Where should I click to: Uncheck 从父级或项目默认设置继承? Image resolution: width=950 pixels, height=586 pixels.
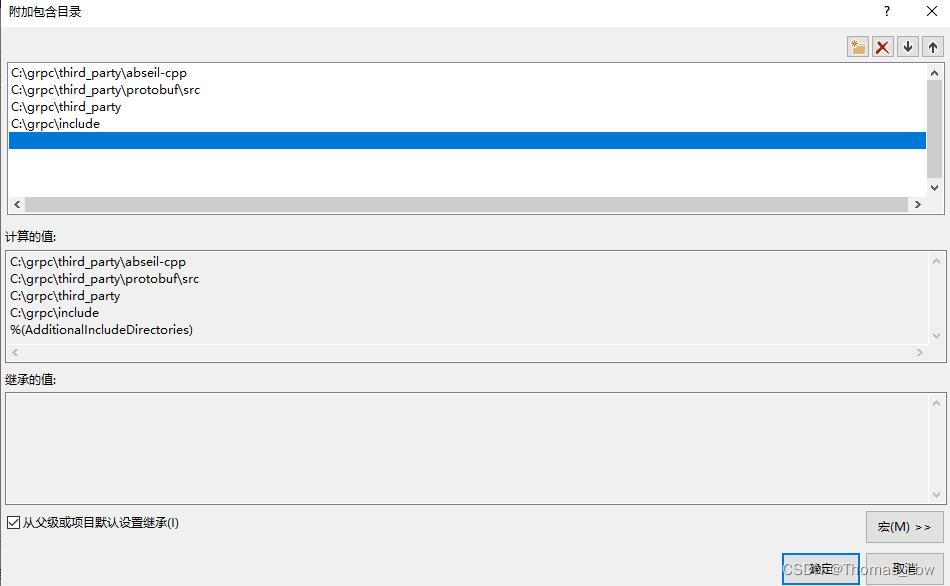point(13,522)
